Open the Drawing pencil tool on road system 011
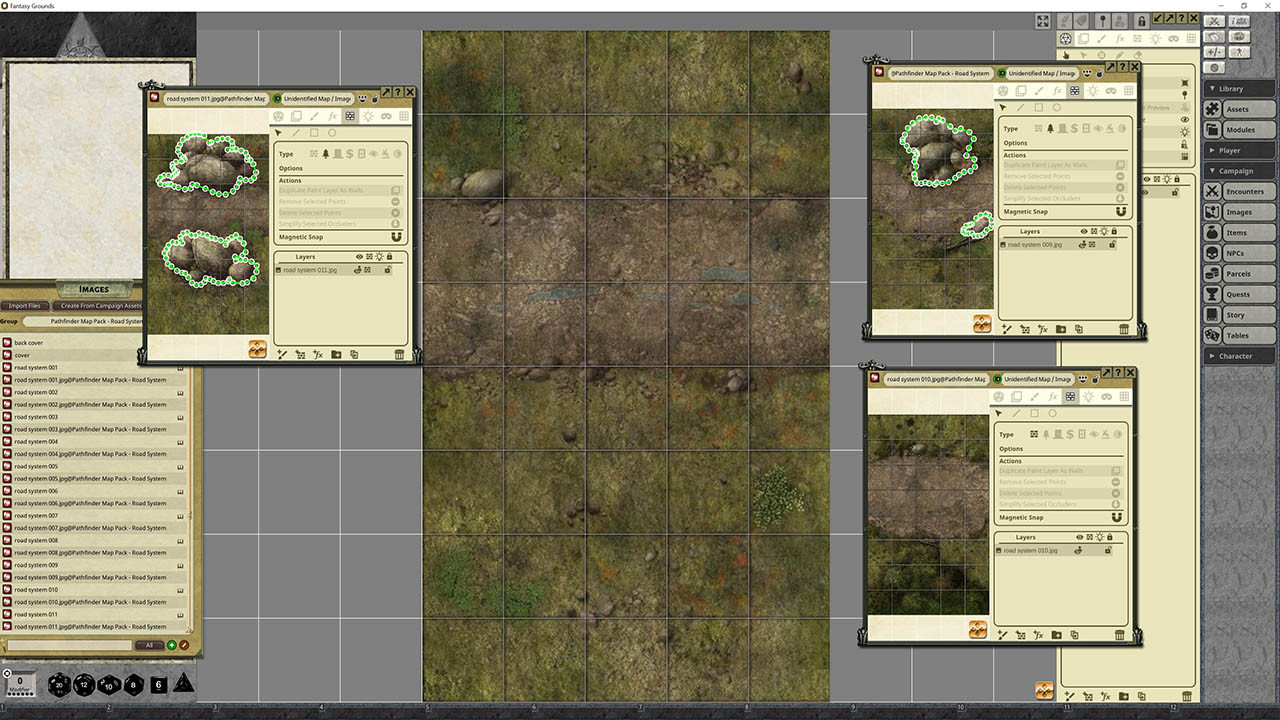Viewport: 1280px width, 720px height. tap(312, 116)
